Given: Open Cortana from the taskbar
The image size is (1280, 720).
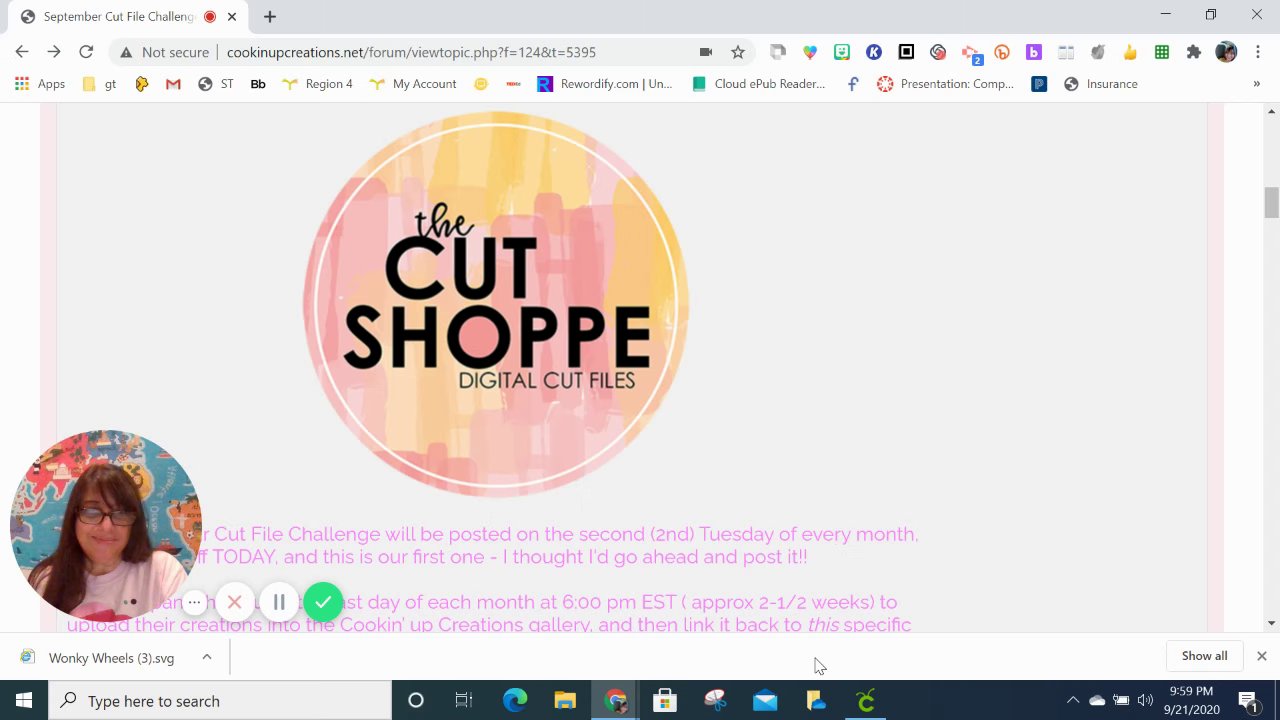Looking at the screenshot, I should point(416,700).
